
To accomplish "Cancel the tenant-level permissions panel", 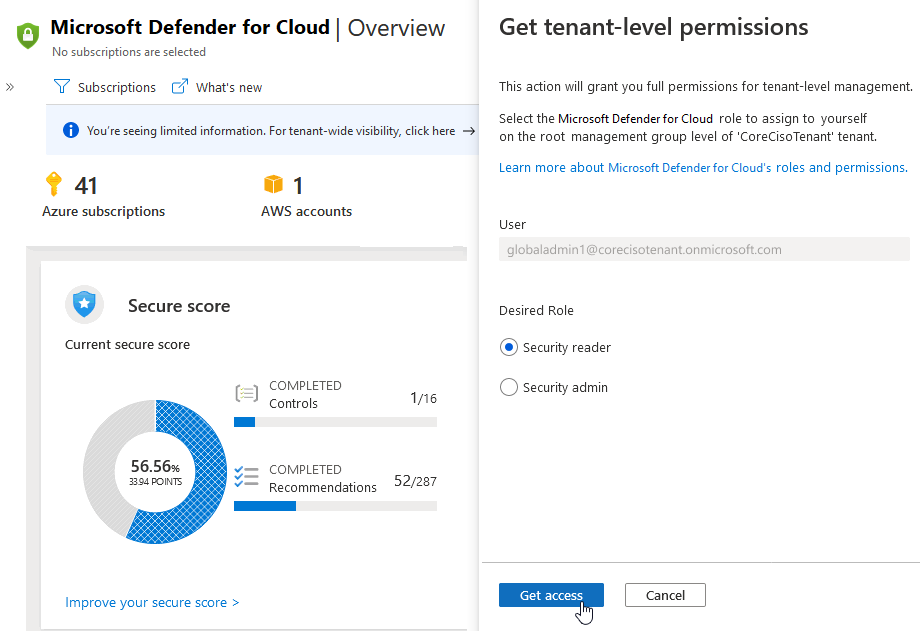I will coord(665,595).
